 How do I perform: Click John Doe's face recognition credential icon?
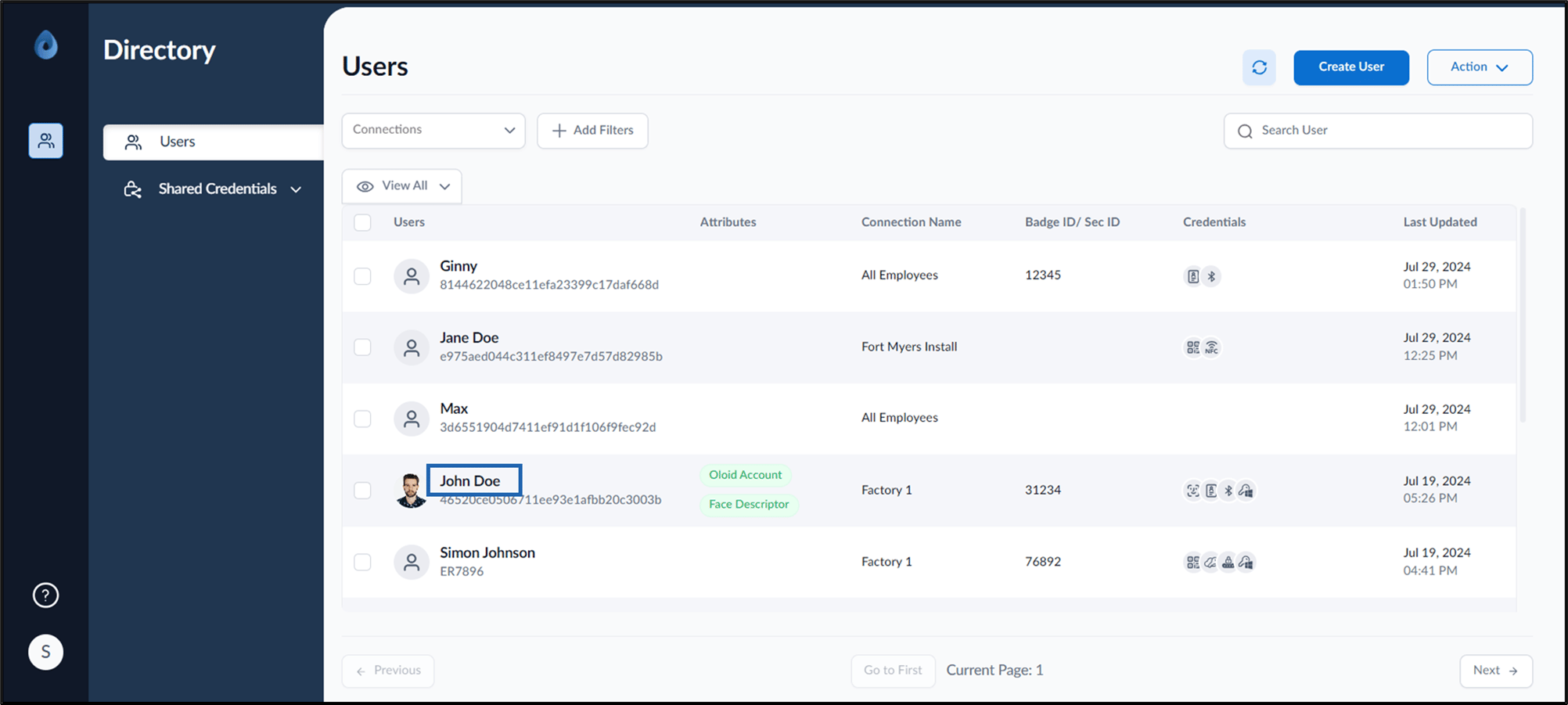click(x=1192, y=491)
